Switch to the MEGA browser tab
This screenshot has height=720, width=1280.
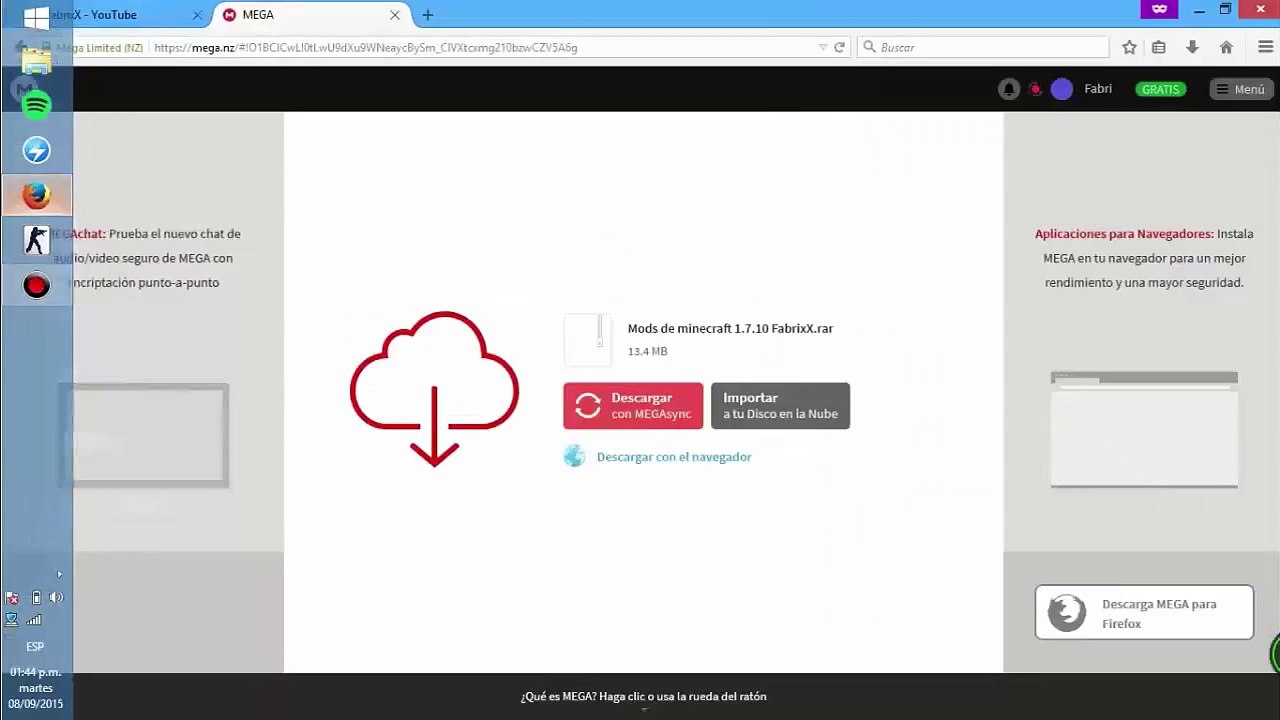click(x=310, y=15)
